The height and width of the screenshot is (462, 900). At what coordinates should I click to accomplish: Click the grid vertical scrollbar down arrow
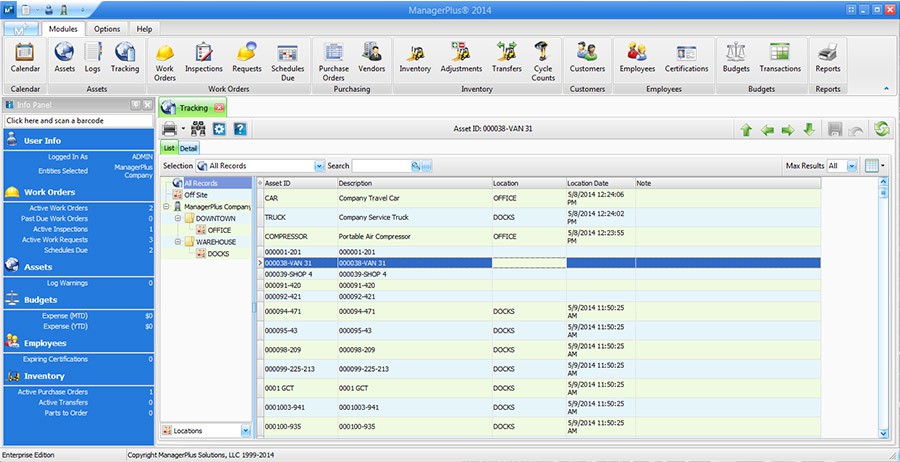[883, 434]
